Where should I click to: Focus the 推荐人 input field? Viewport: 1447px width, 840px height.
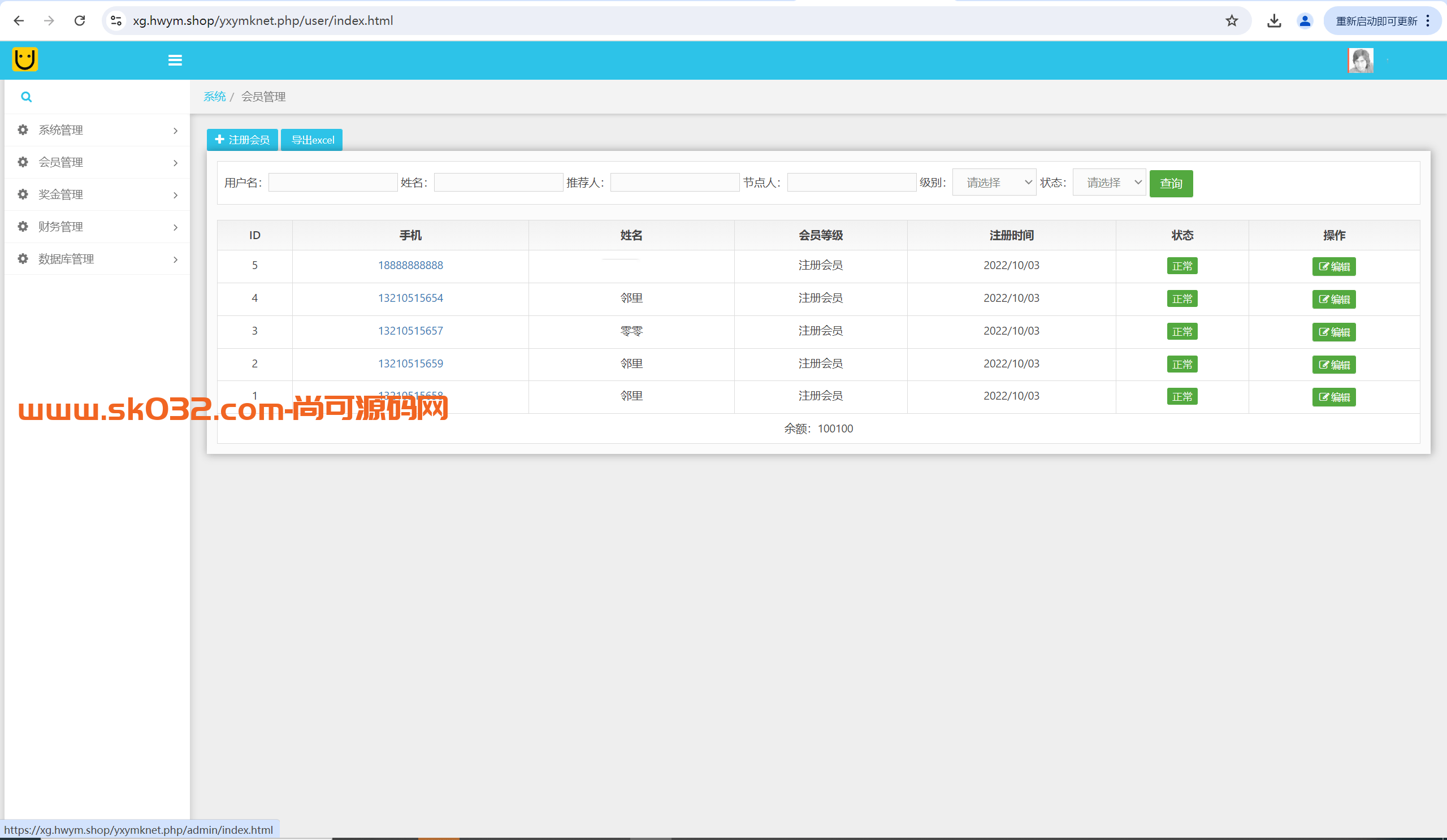coord(675,183)
